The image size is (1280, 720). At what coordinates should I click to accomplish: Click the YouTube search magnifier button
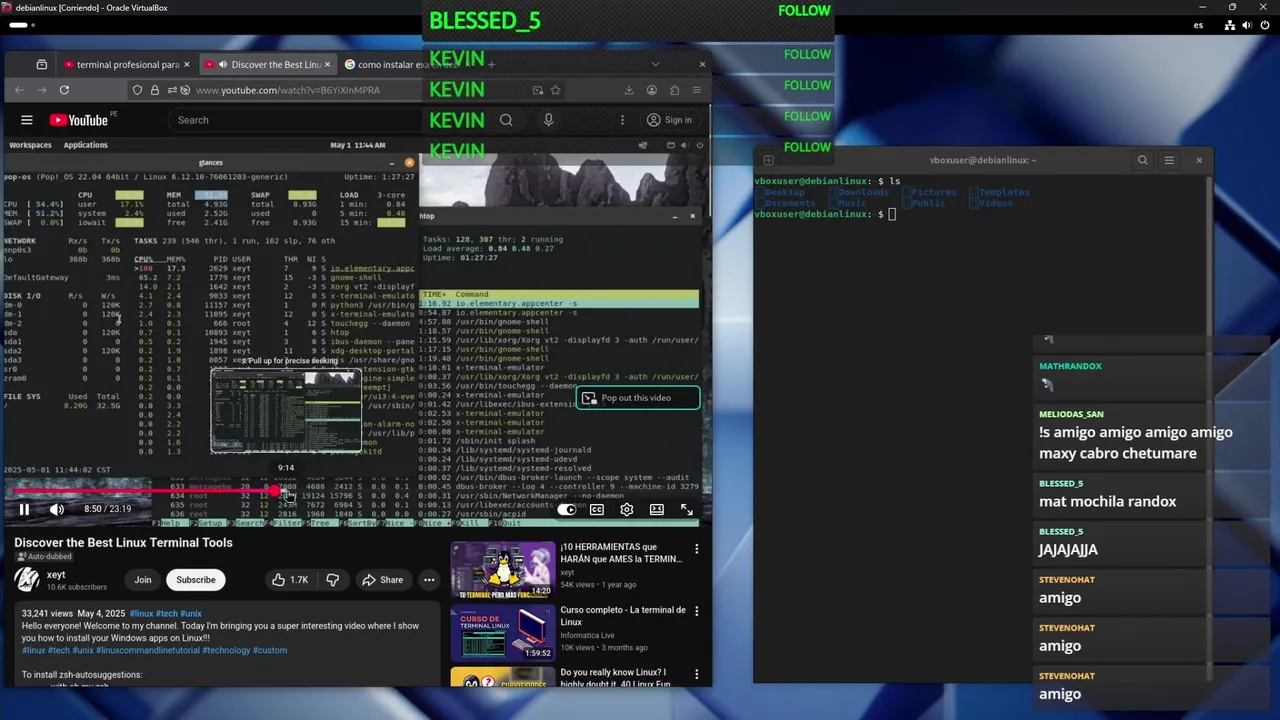506,120
